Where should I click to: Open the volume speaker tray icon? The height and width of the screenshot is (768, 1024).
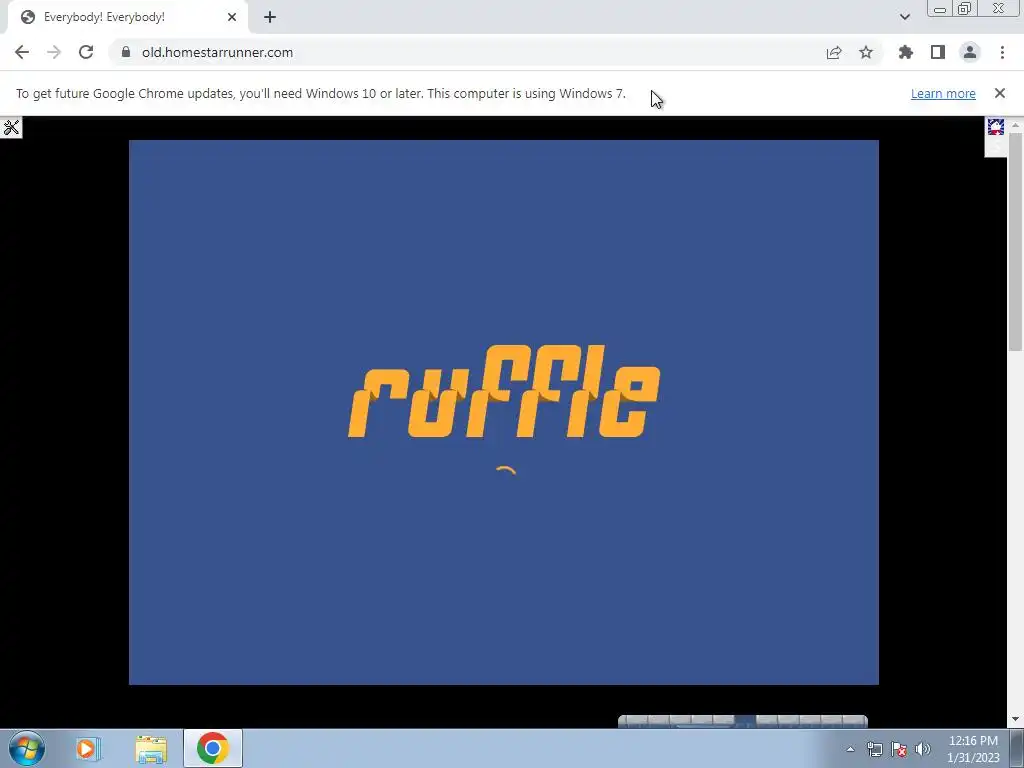click(x=923, y=749)
